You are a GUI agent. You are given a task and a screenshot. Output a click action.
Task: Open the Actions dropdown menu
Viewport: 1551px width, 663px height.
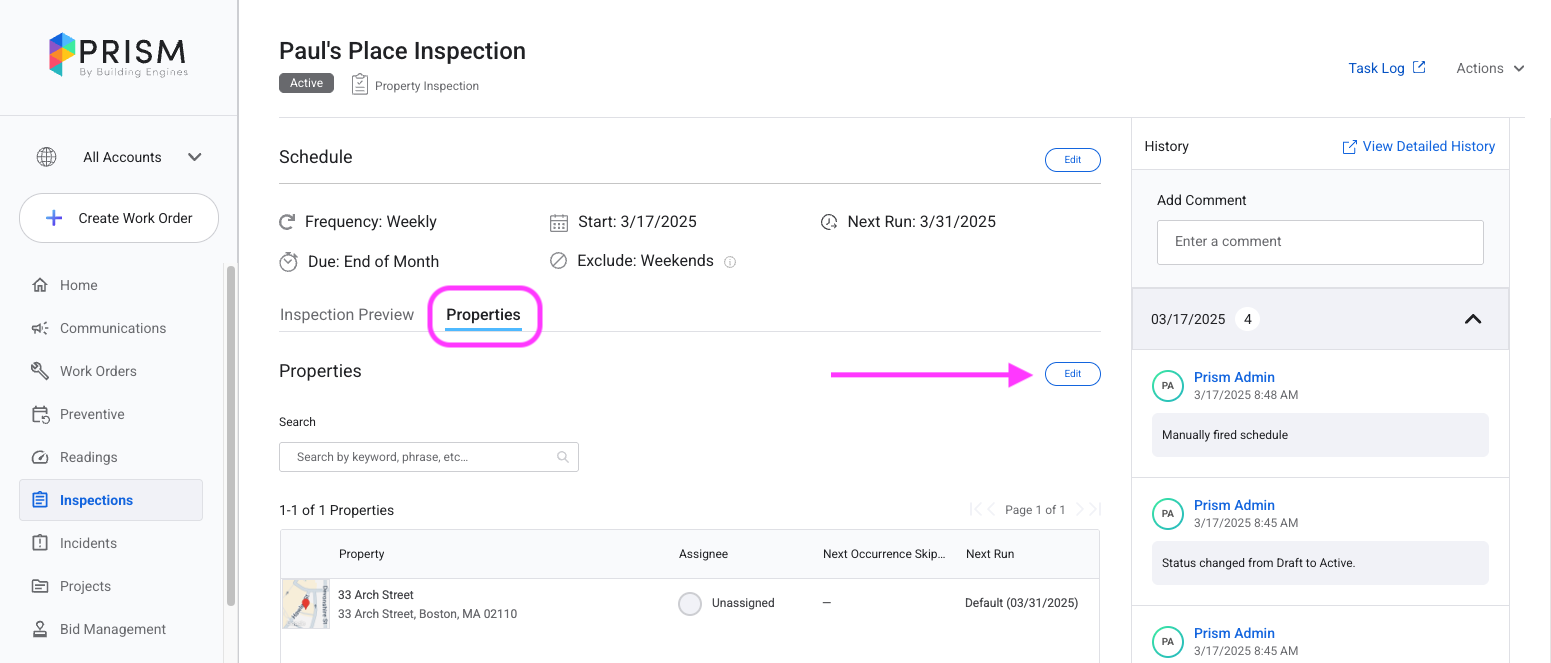pos(1490,68)
